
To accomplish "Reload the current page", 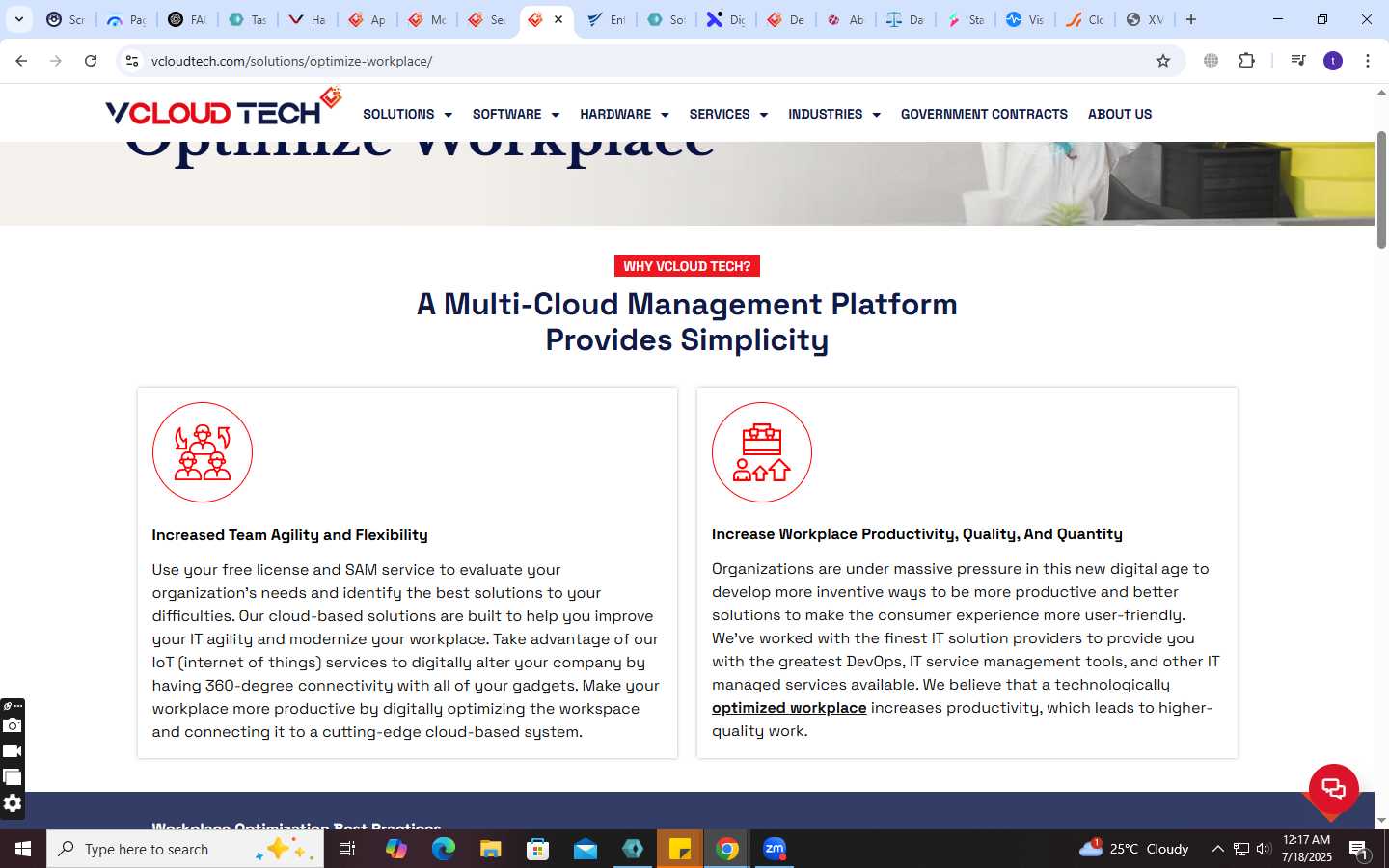I will 91,61.
